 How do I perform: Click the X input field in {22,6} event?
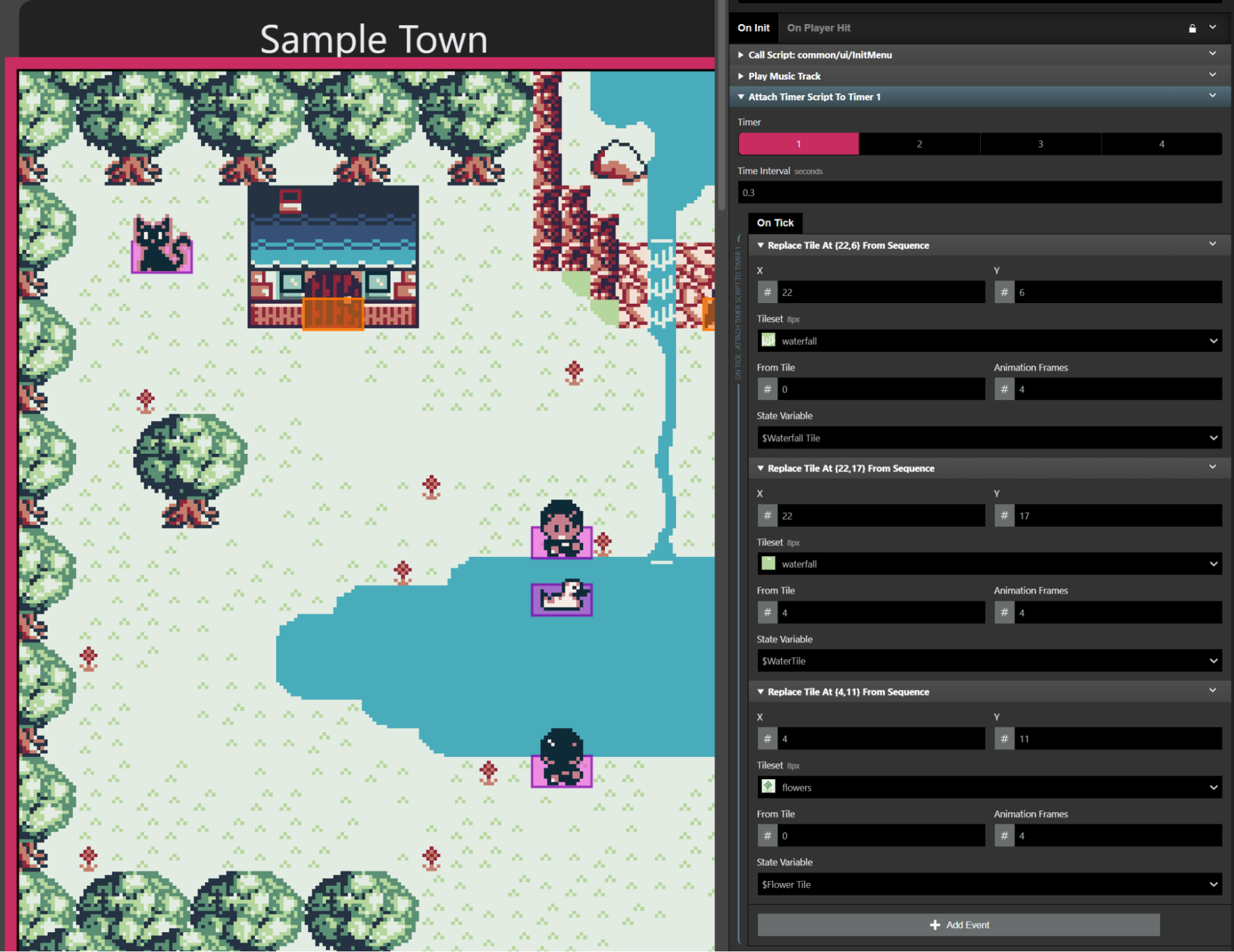coord(881,293)
